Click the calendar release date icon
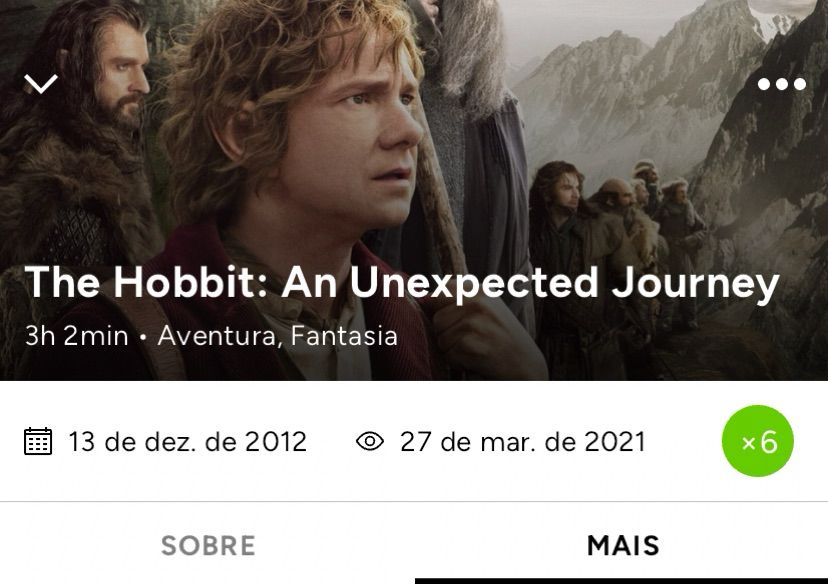This screenshot has width=828, height=584. (38, 441)
